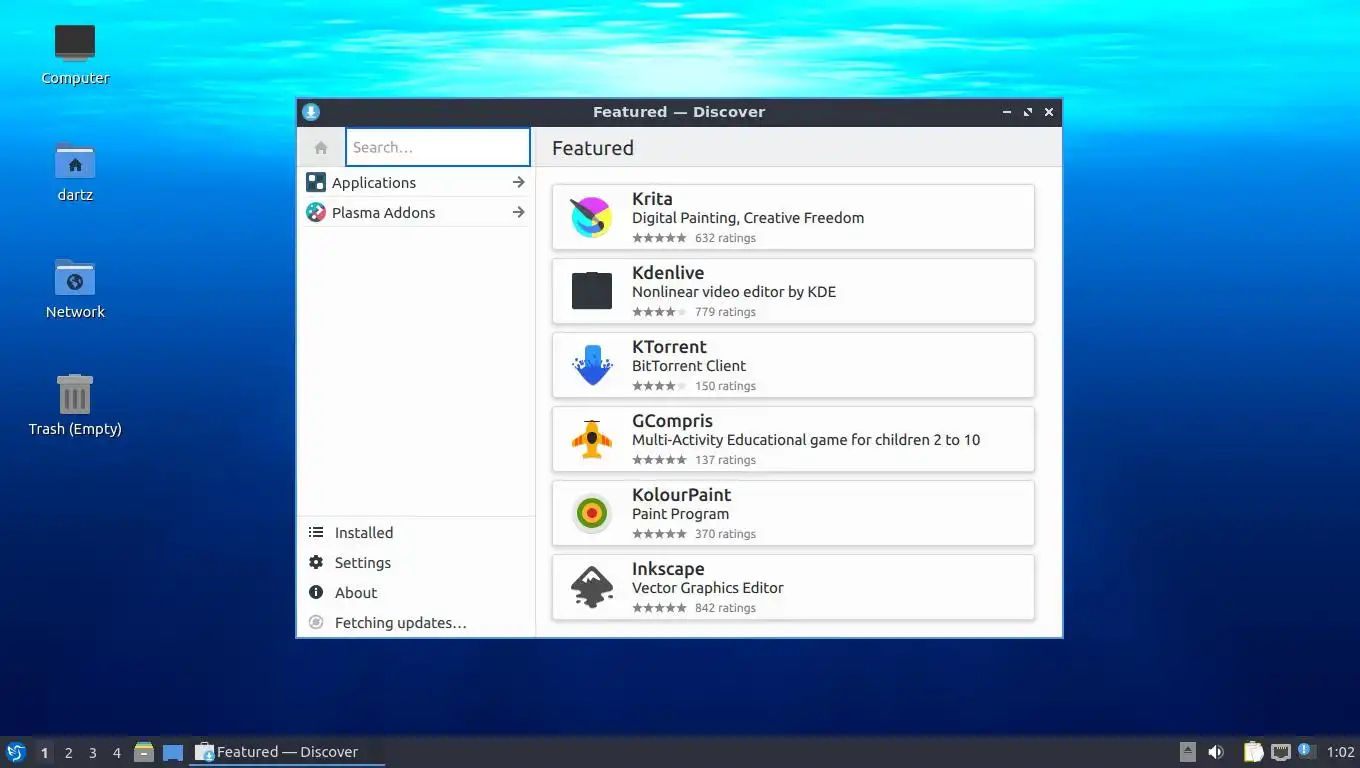The width and height of the screenshot is (1360, 768).
Task: Click the wired network tray icon
Action: (1281, 752)
